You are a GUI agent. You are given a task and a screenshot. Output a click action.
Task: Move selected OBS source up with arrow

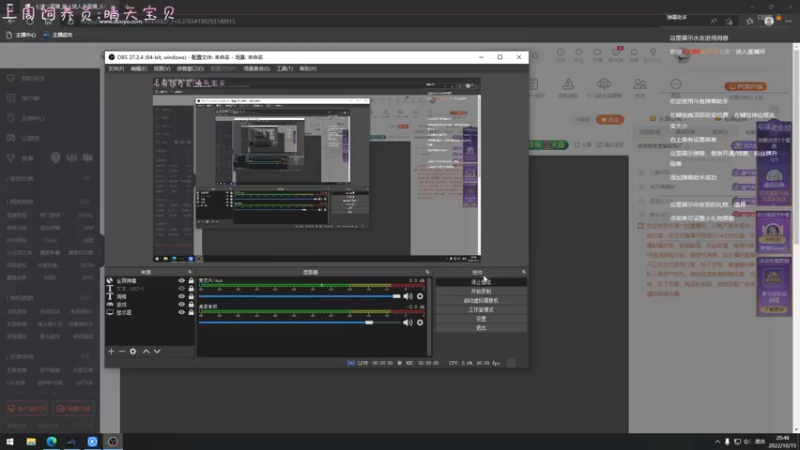click(x=146, y=351)
